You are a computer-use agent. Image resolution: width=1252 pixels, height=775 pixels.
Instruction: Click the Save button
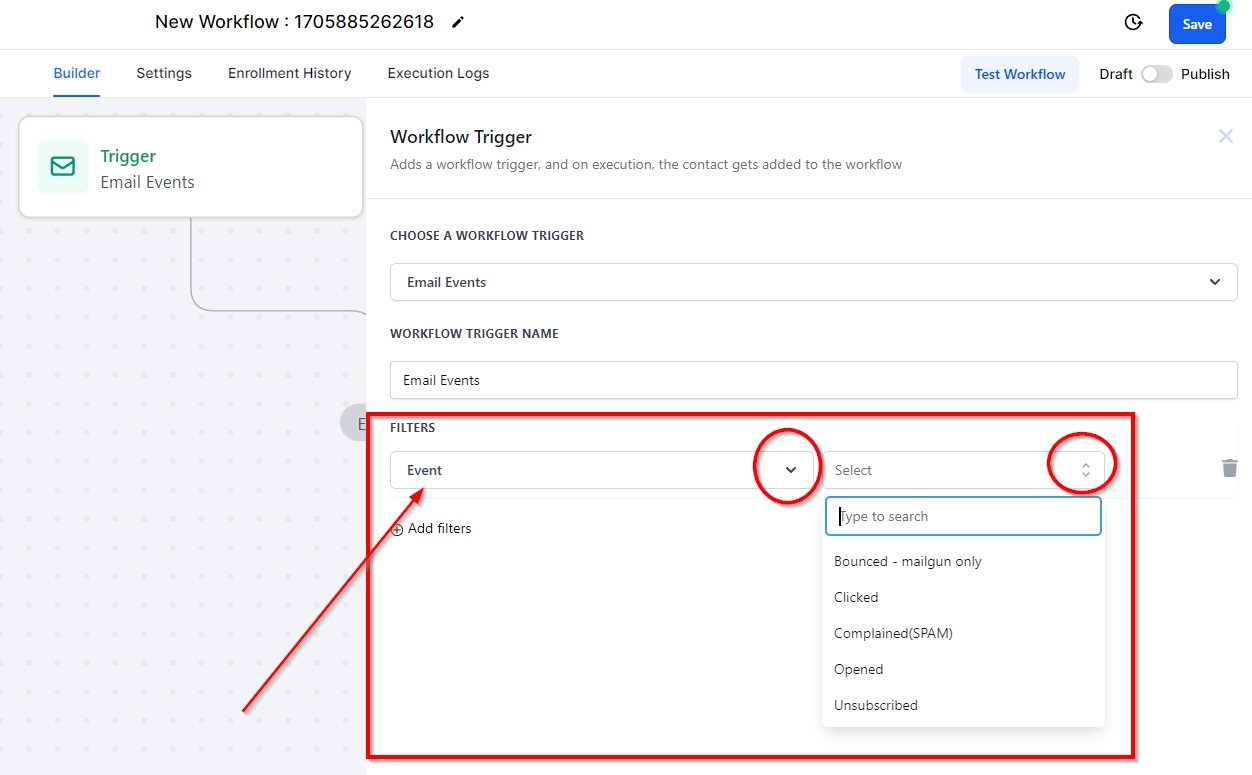[1196, 24]
